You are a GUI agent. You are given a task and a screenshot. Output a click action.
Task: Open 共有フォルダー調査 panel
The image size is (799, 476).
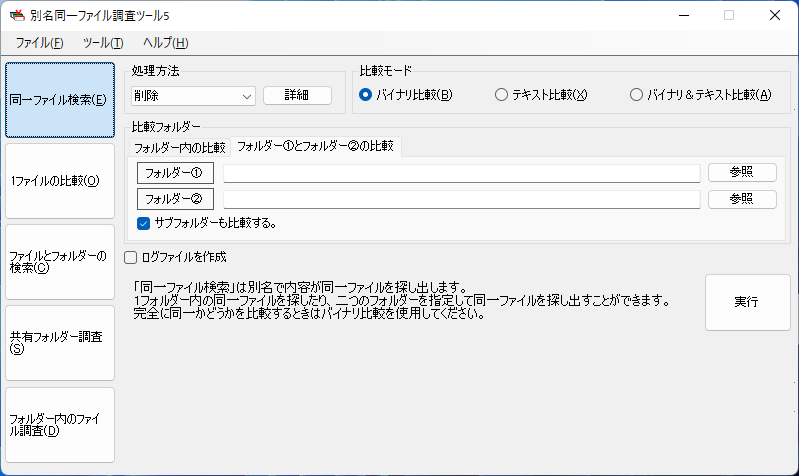60,343
